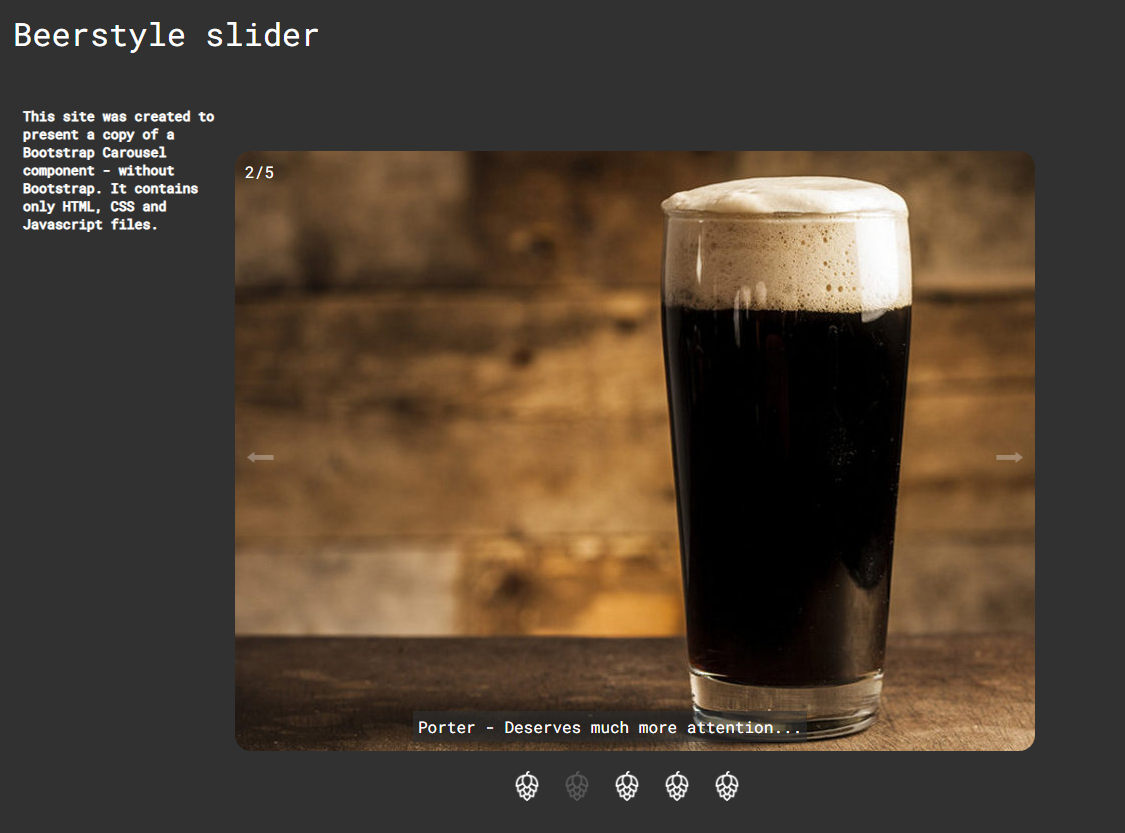This screenshot has width=1125, height=833.
Task: Click the word "slider" in the heading
Action: pos(263,35)
